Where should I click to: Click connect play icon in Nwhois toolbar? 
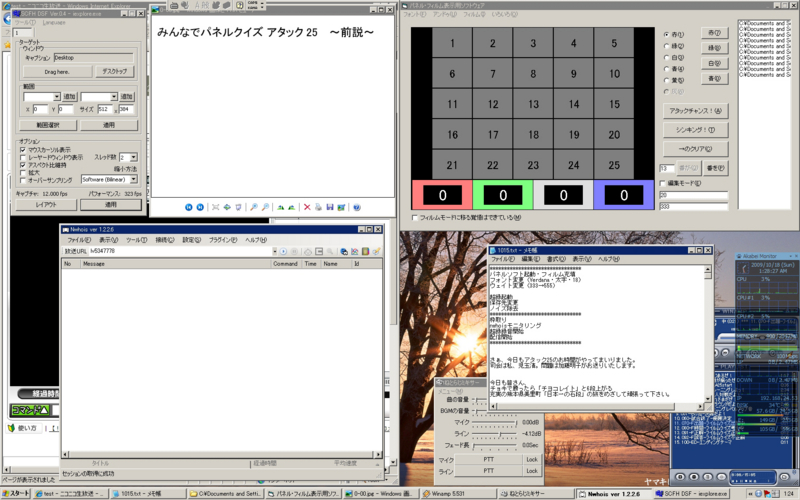pyautogui.click(x=283, y=252)
